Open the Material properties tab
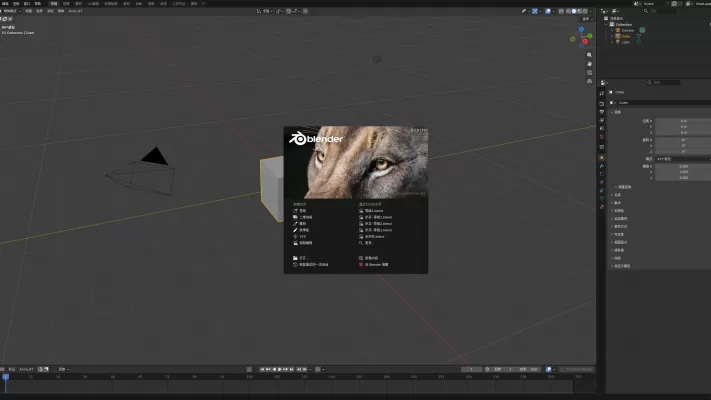711x400 pixels. 602,207
